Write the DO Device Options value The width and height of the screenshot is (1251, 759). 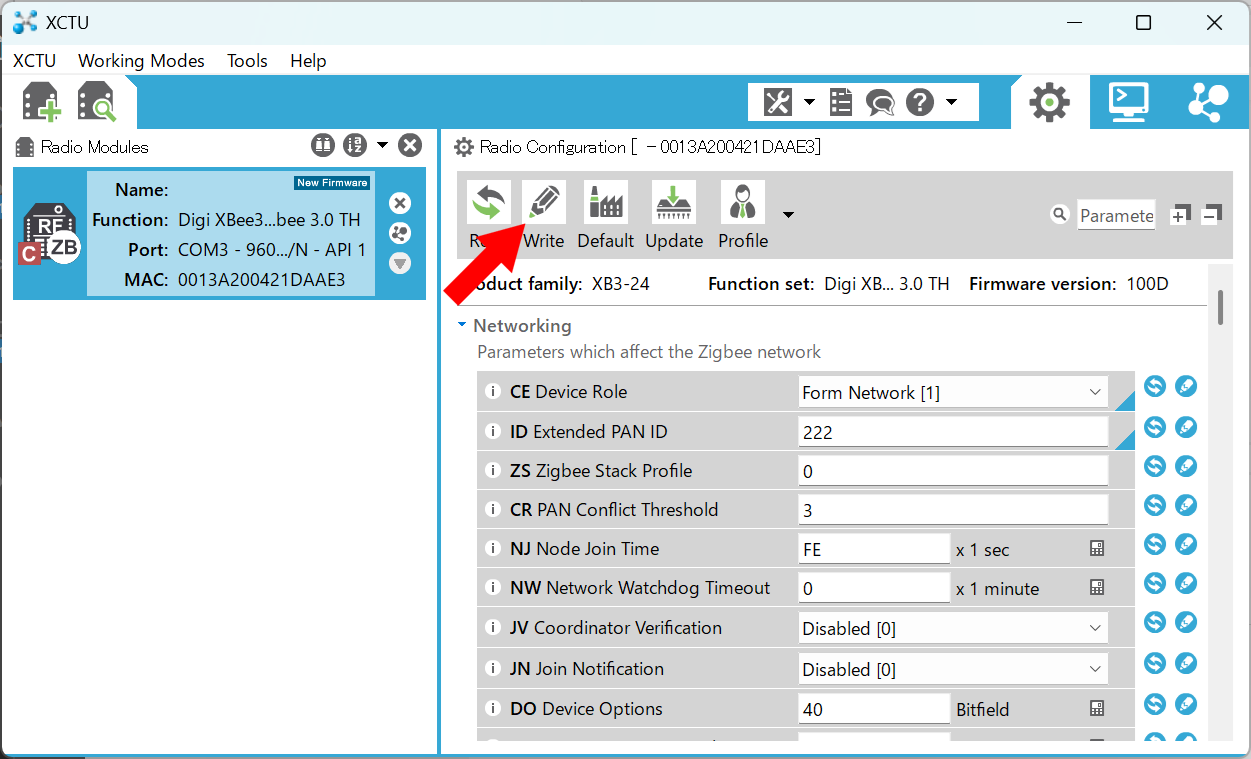[1186, 703]
